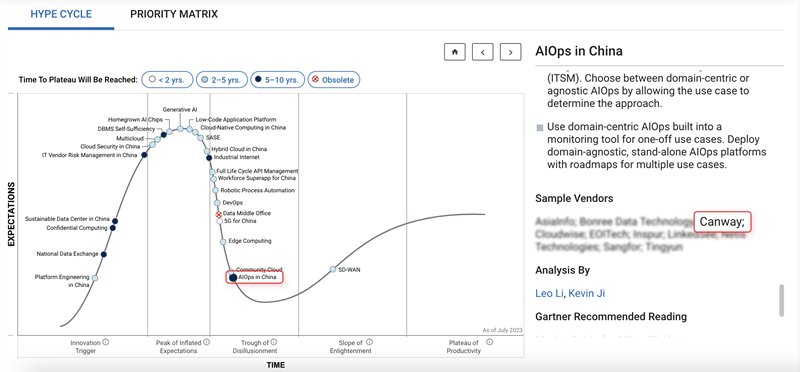
Task: Select the SD-WAN point on curve
Action: coord(333,269)
